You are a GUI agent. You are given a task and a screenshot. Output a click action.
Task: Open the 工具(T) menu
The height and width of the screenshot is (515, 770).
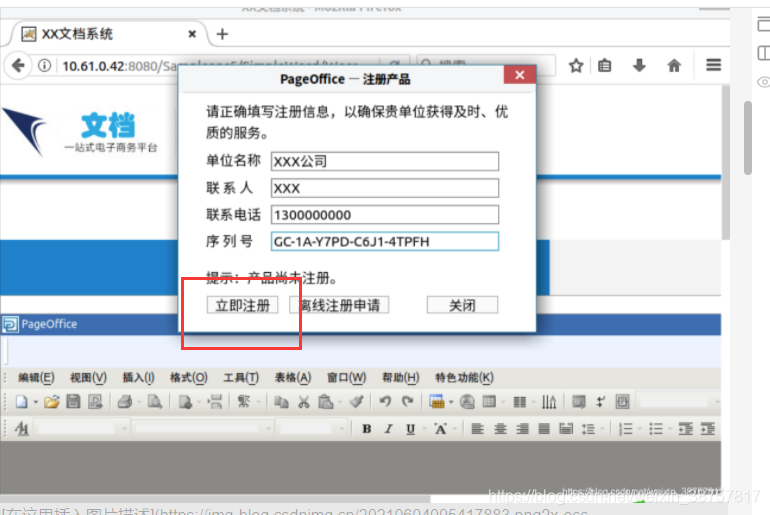tap(241, 378)
